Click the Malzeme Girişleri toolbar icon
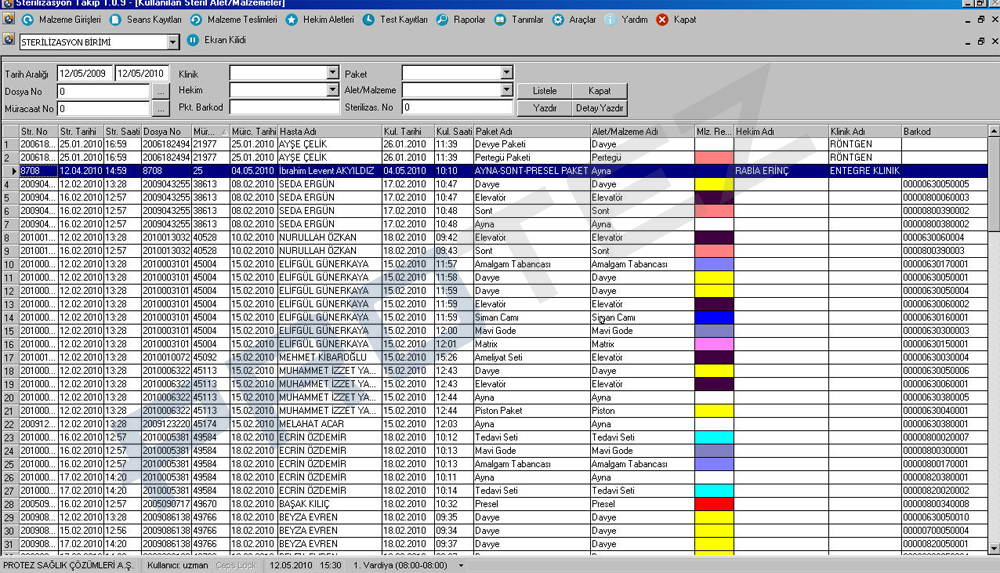This screenshot has width=1000, height=573. (x=27, y=20)
